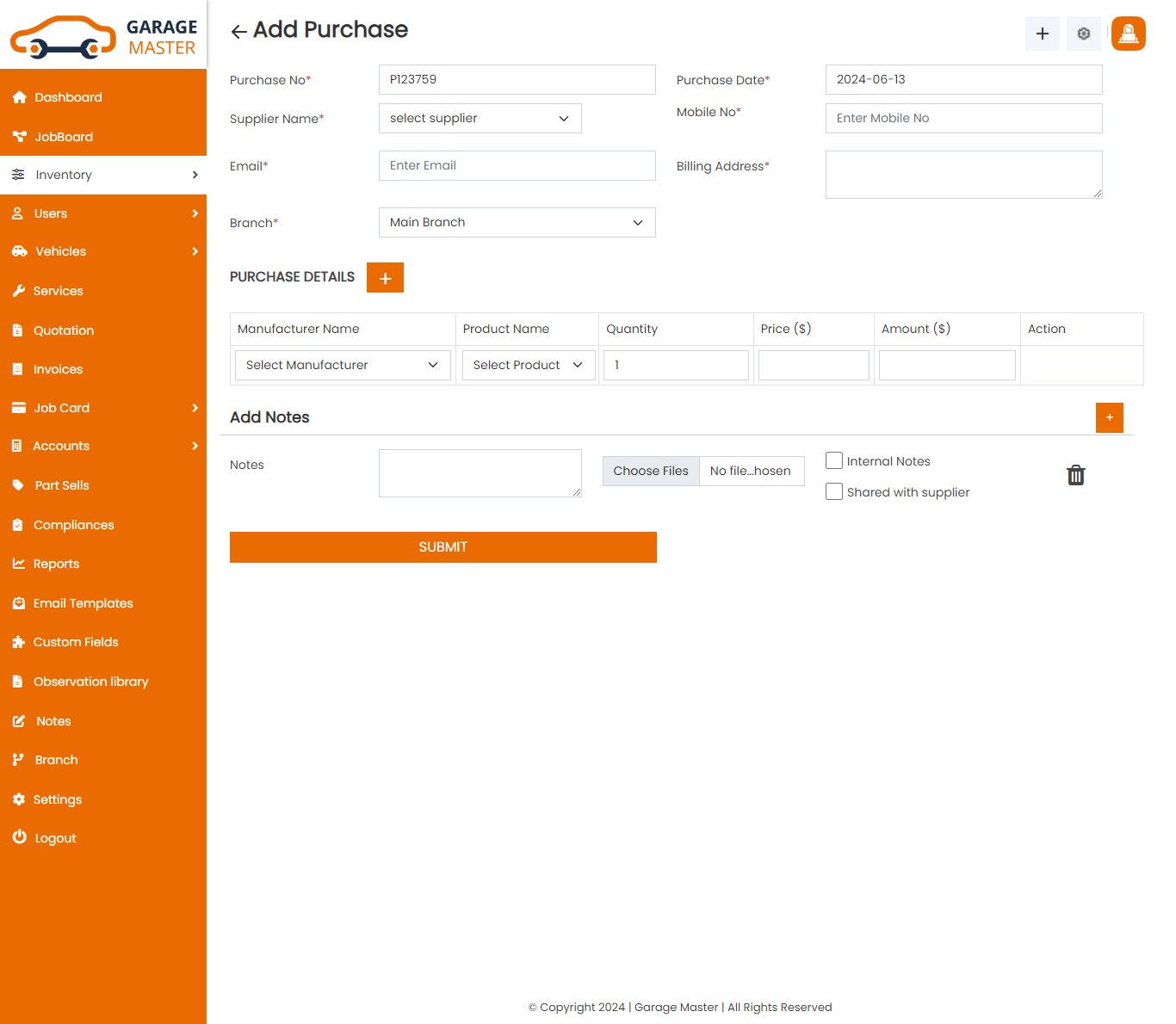Click the plus icon in top header
The image size is (1176, 1024).
click(x=1042, y=34)
